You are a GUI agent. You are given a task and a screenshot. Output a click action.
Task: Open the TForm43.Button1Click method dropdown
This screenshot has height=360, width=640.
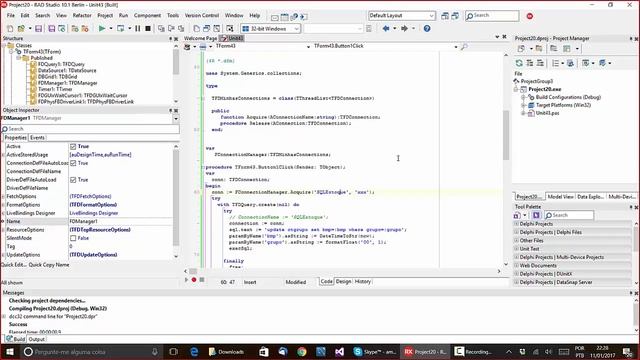tap(456, 47)
